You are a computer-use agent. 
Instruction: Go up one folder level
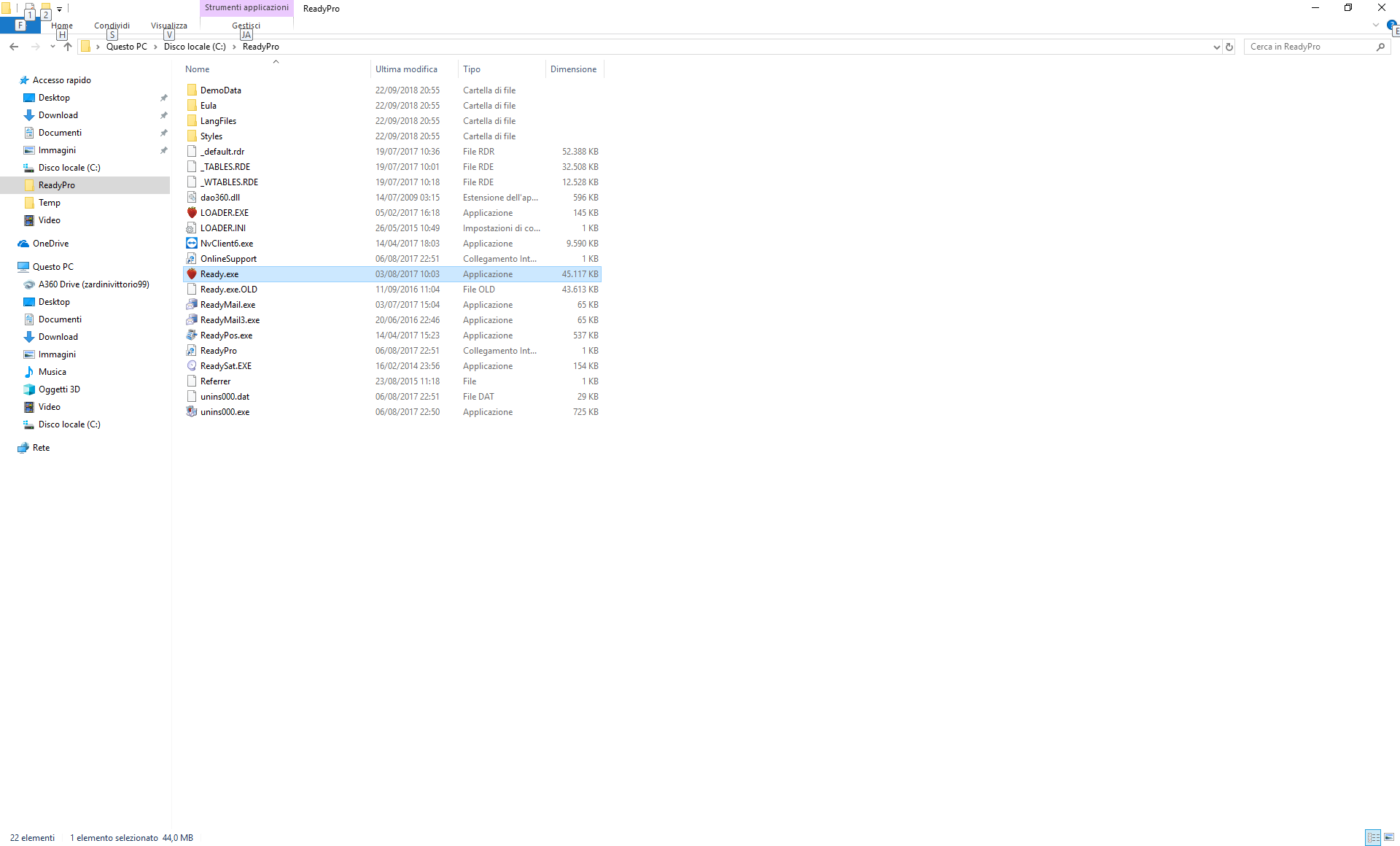click(68, 47)
